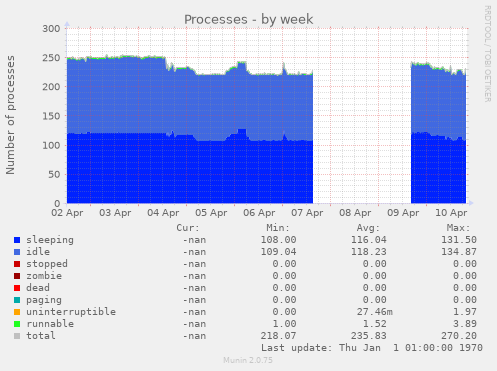The height and width of the screenshot is (371, 497).
Task: Click the 'Processes - by week' title
Action: 249,19
